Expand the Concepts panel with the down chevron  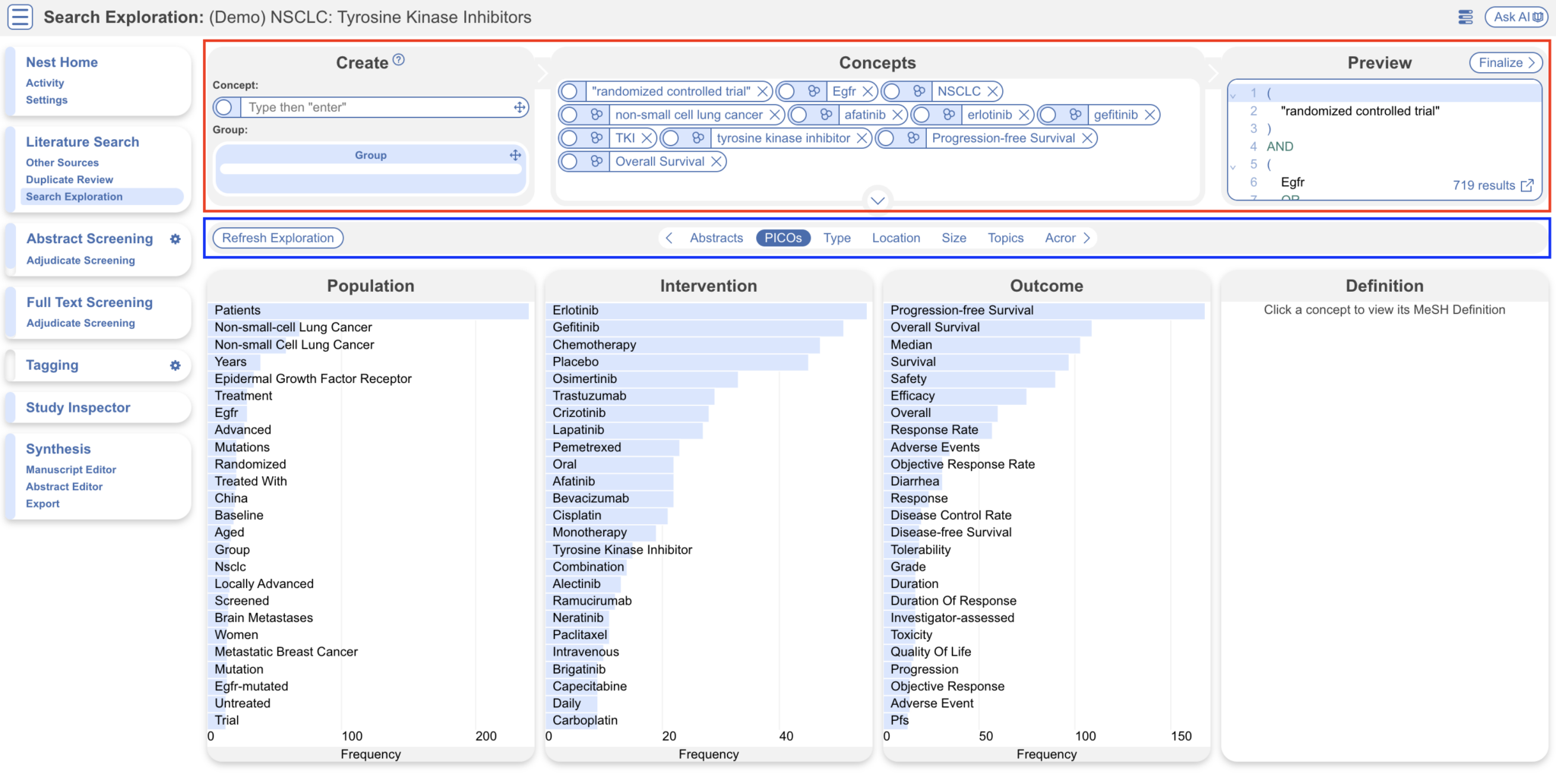(878, 201)
